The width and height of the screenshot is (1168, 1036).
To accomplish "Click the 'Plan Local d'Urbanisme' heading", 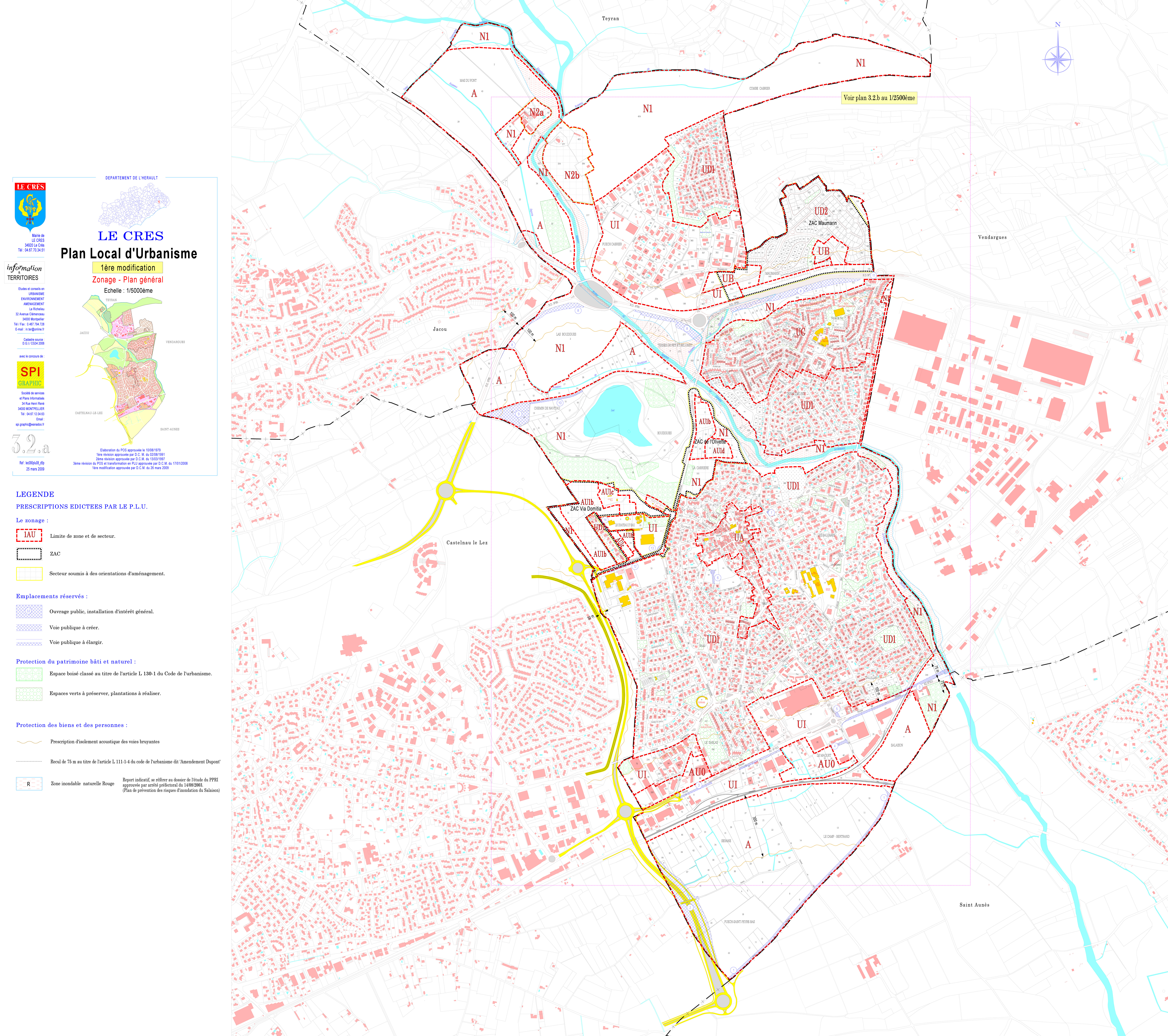I will click(129, 253).
